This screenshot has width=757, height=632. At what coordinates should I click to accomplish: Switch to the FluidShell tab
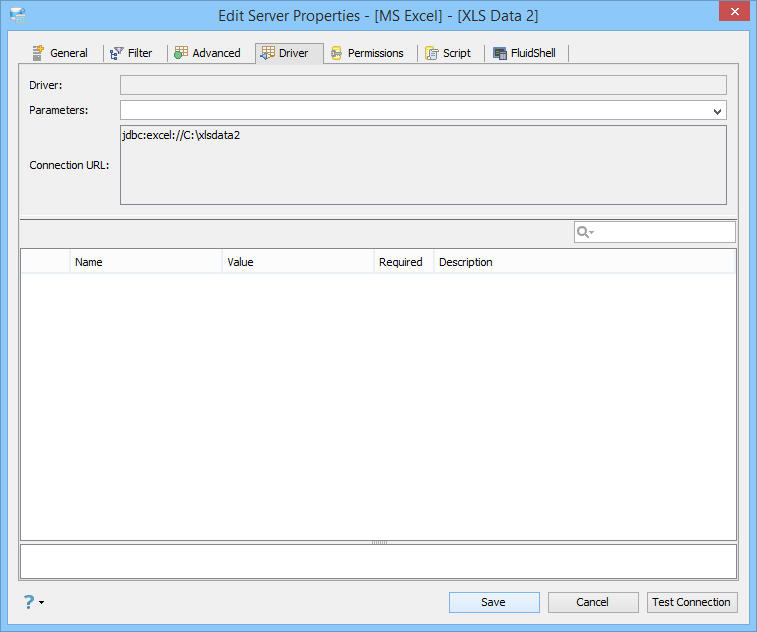[x=525, y=53]
